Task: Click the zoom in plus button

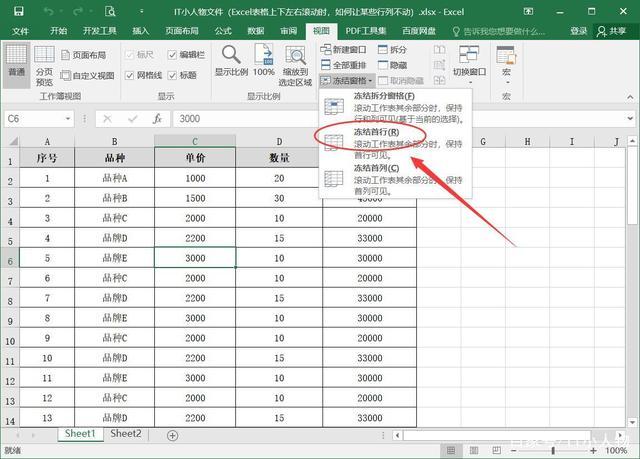Action: pyautogui.click(x=593, y=450)
